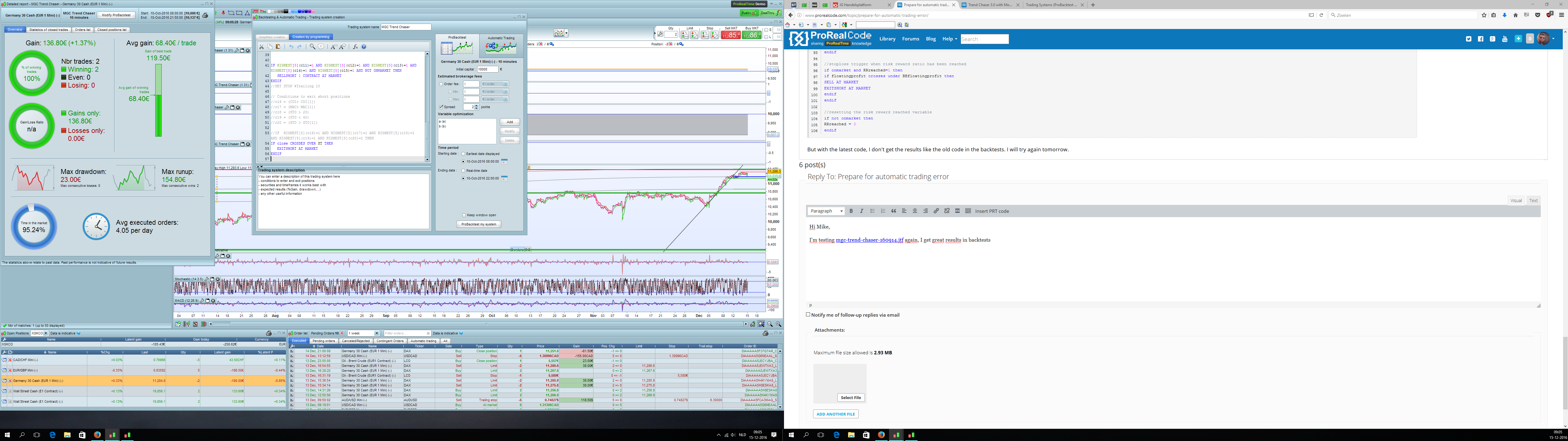
Task: Open the Orders list tab in report
Action: click(82, 30)
